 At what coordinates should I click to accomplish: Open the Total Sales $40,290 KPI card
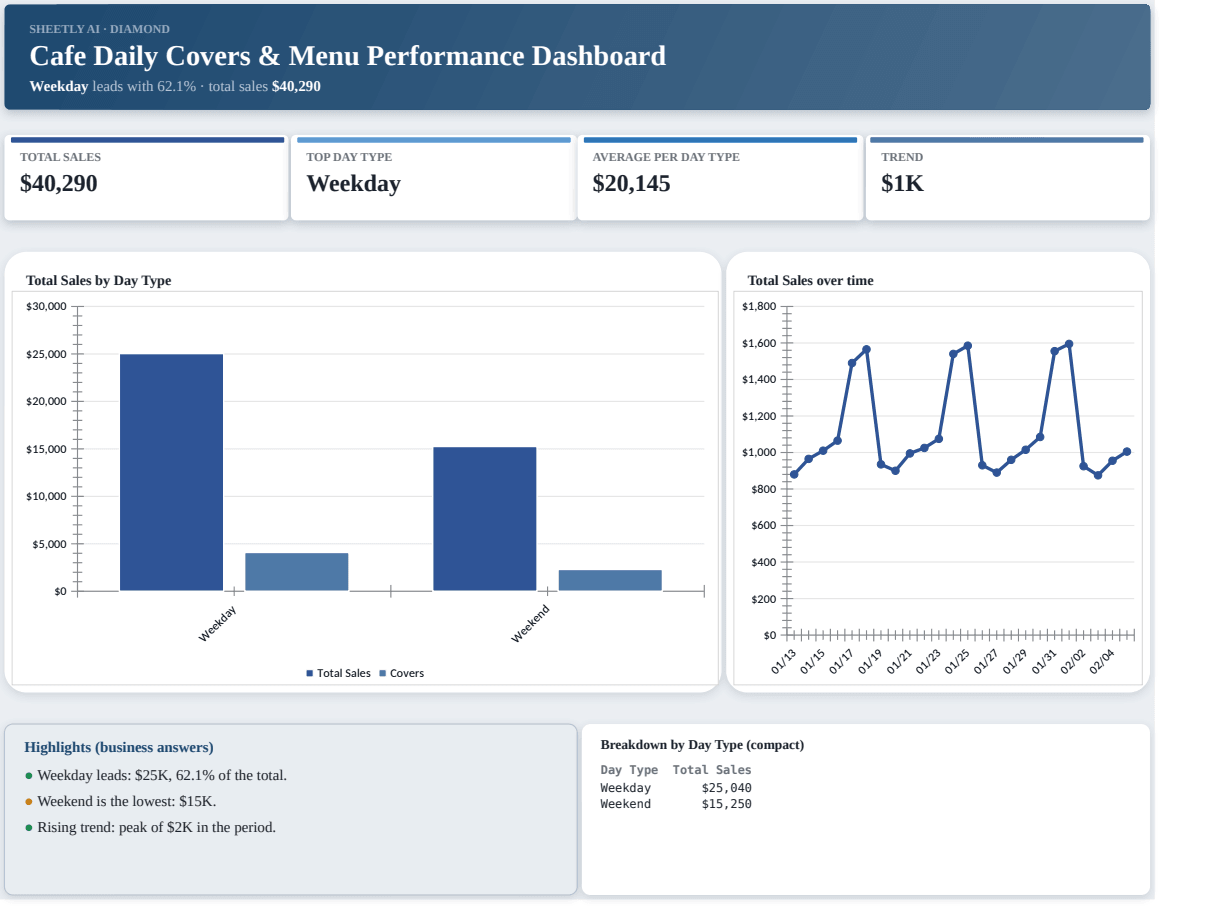[146, 179]
